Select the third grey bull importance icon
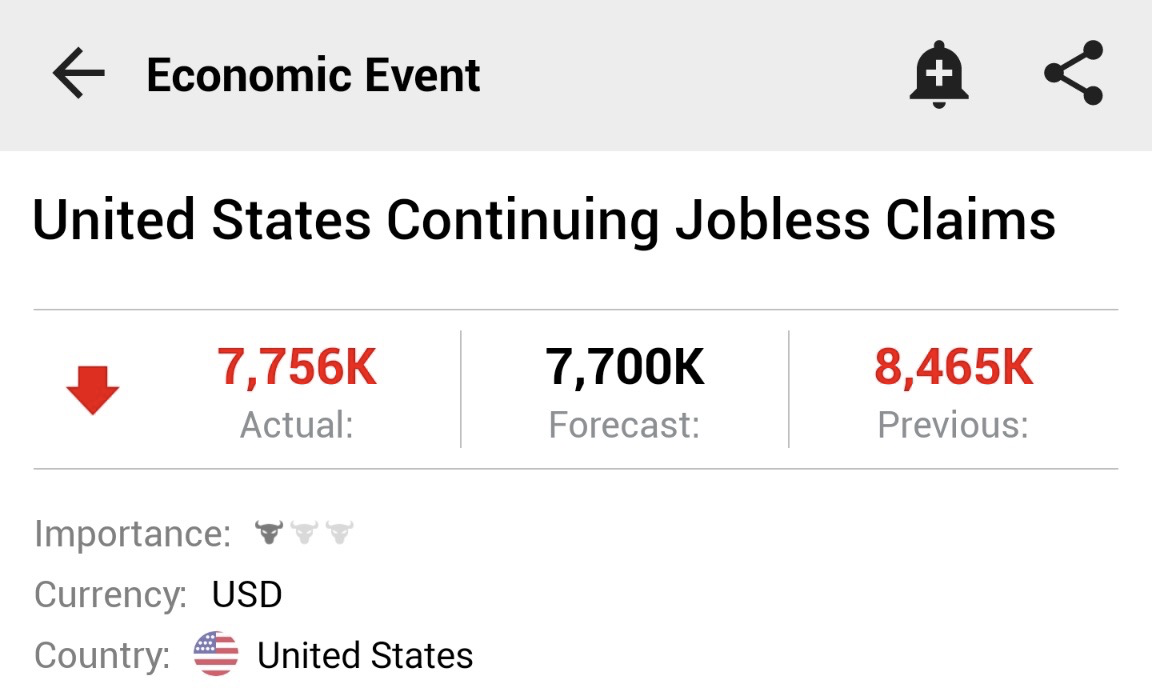Viewport: 1152px width, 698px height. pyautogui.click(x=339, y=532)
